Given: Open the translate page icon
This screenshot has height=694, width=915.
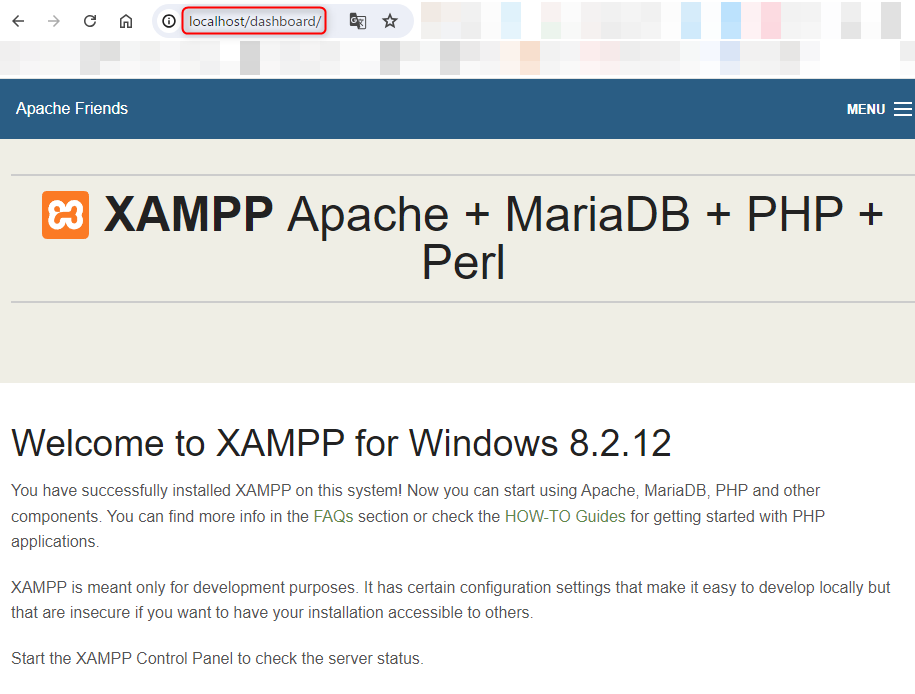Looking at the screenshot, I should [358, 22].
